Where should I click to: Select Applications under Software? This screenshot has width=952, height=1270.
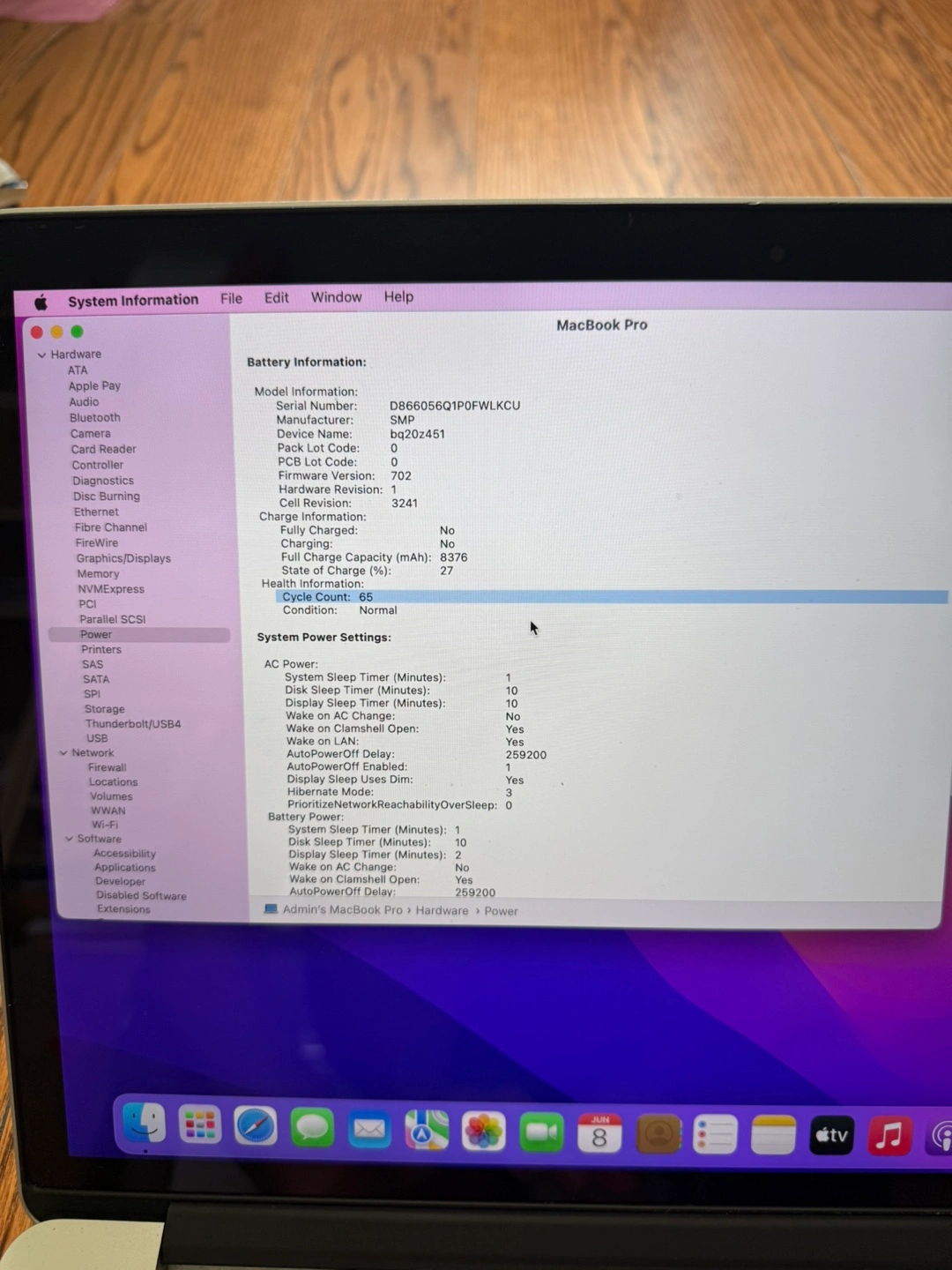pos(124,868)
